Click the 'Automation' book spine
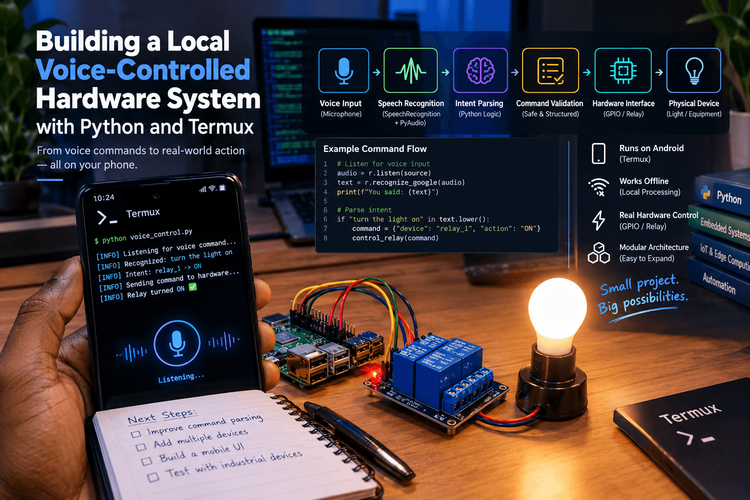The image size is (750, 500). 718,283
